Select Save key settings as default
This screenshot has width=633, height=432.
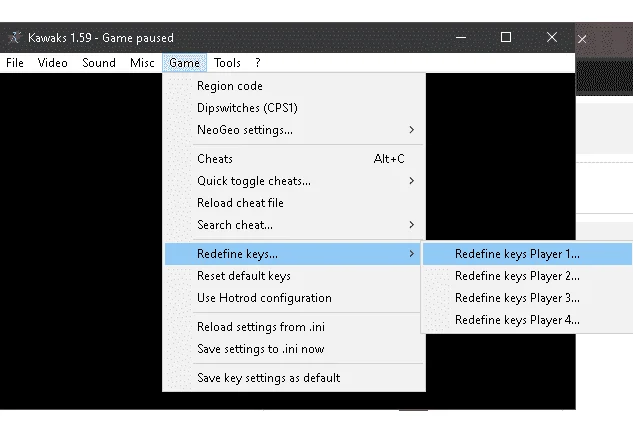294,378
